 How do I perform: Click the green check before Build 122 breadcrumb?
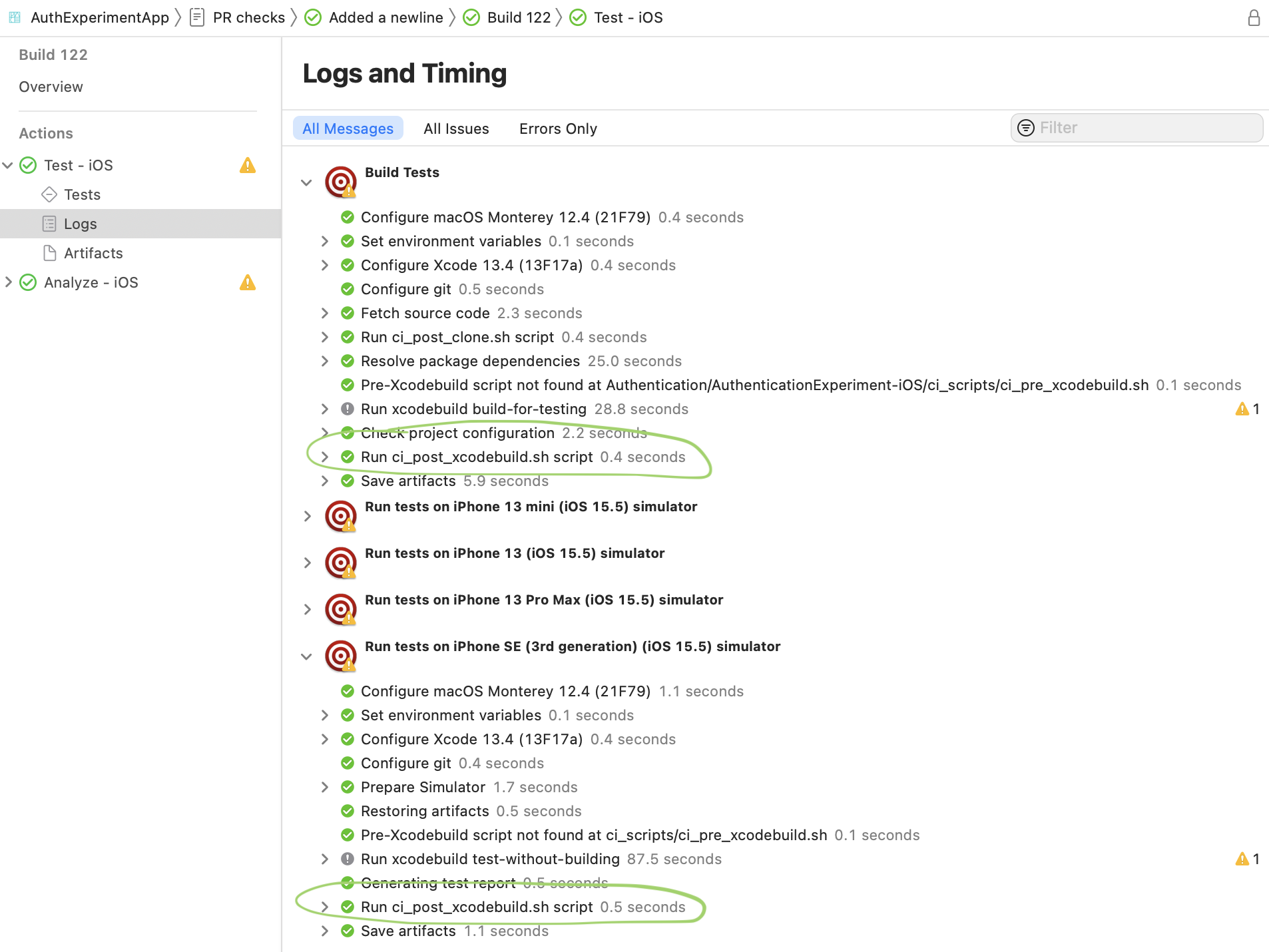[471, 18]
